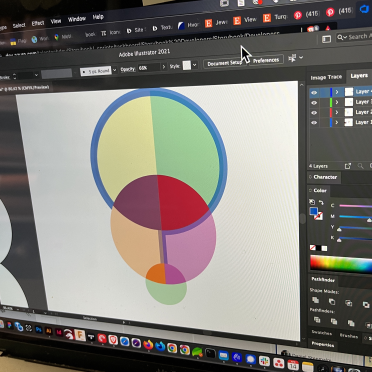Switch to the Brushes tab
The width and height of the screenshot is (372, 372).
349,336
